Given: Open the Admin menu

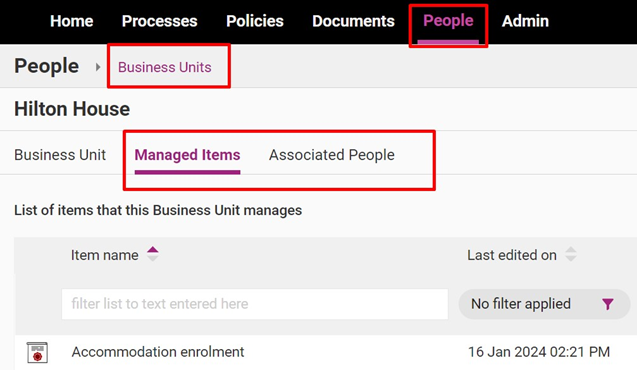Looking at the screenshot, I should click(525, 21).
